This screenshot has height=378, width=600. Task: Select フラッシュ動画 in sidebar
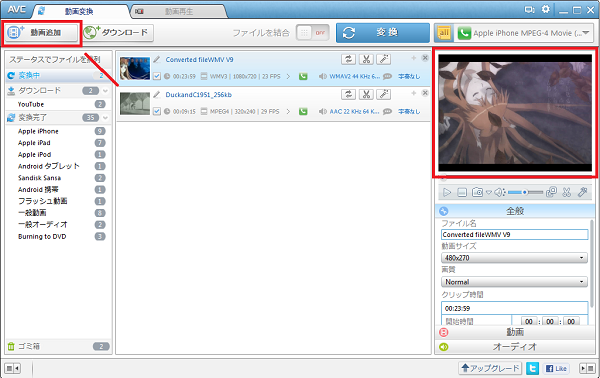click(x=42, y=201)
